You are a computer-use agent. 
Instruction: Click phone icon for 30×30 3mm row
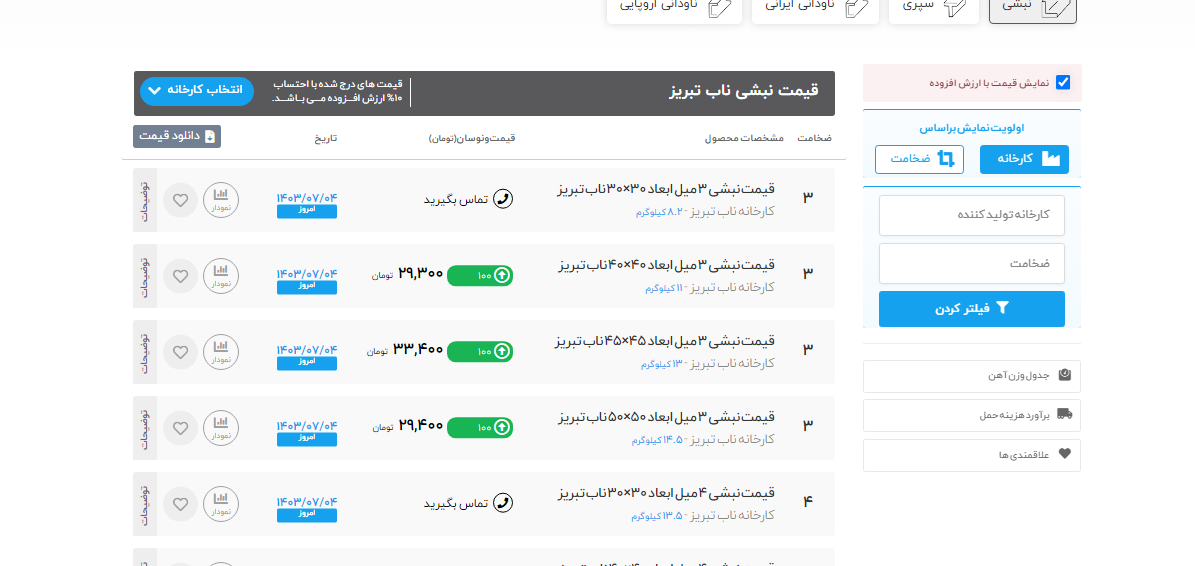pyautogui.click(x=503, y=199)
